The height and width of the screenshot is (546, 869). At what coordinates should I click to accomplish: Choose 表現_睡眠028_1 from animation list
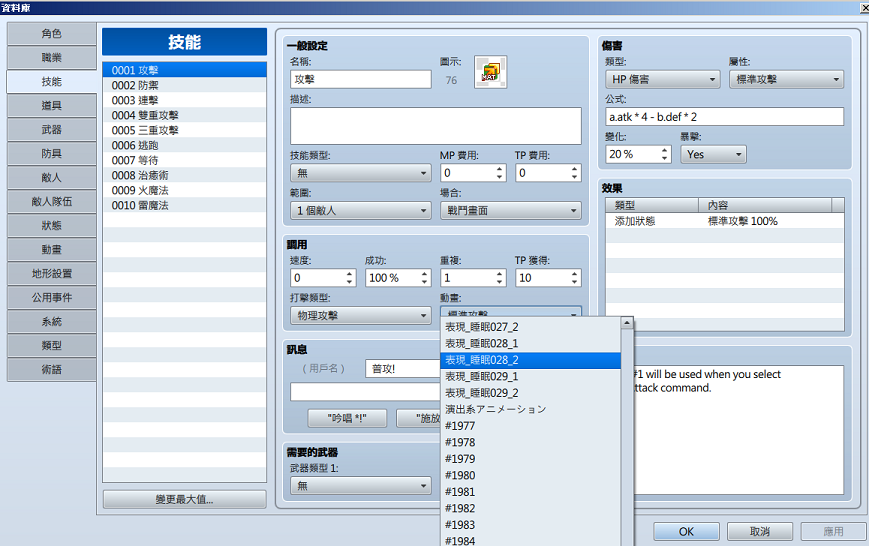[530, 344]
